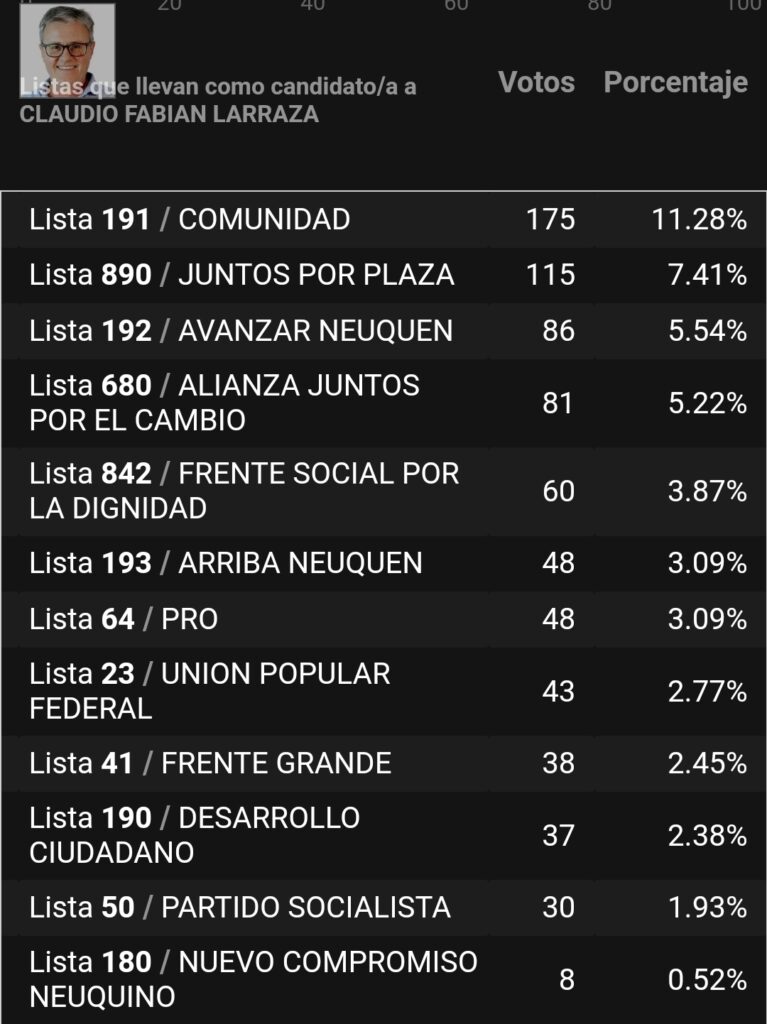Click the candidate name CLAUDIO FABIAN LARRAZA
This screenshot has height=1024, width=767.
pos(169,114)
